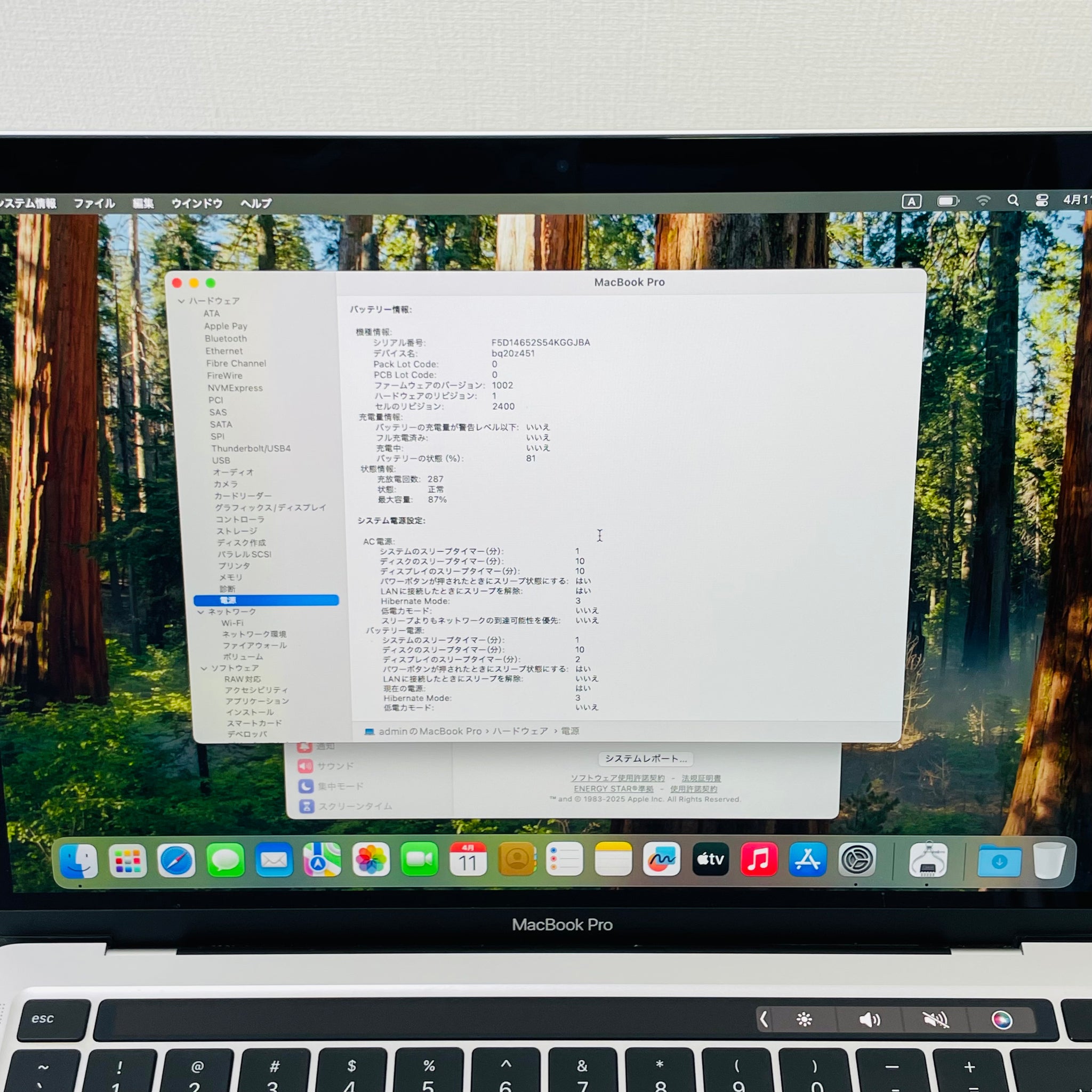Collapse the ソフトウェア tree section
This screenshot has height=1092, width=1092.
204,669
